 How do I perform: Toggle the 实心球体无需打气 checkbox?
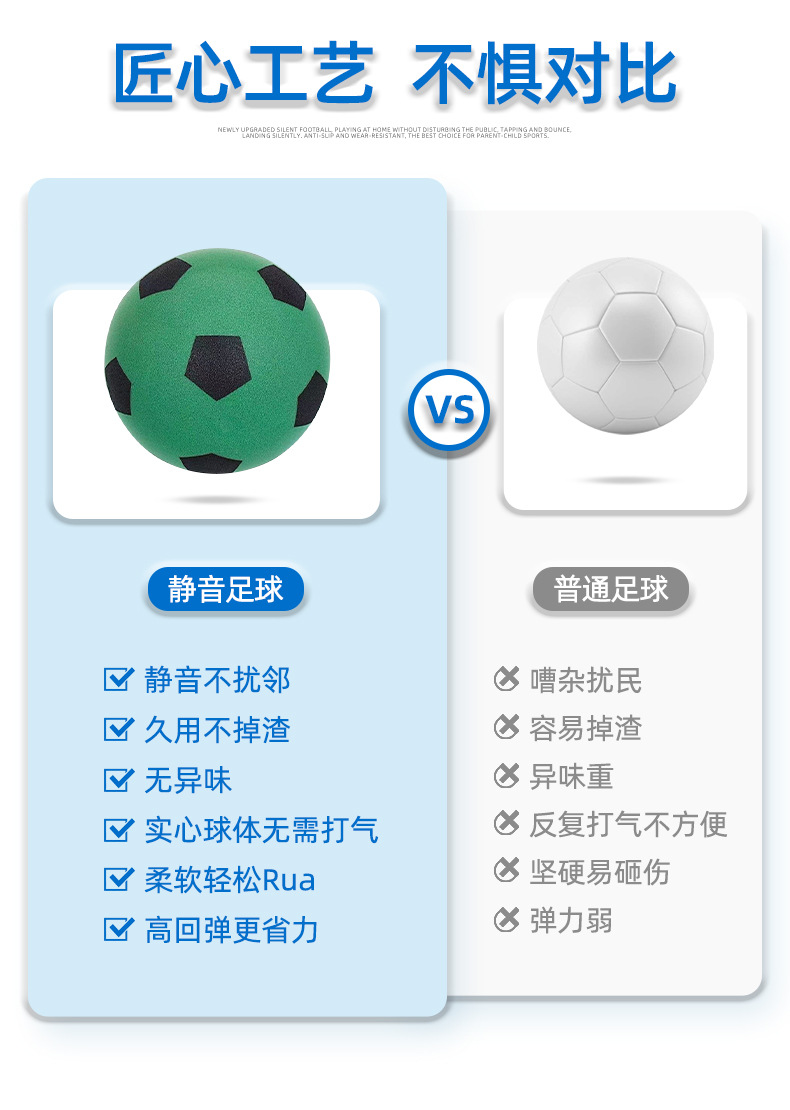click(x=118, y=829)
